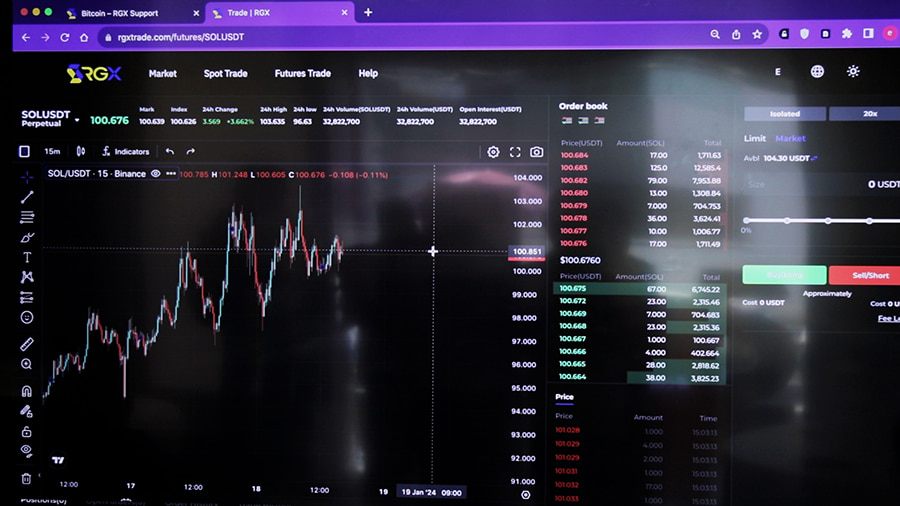
Task: Open the Futures Trade menu
Action: point(302,73)
